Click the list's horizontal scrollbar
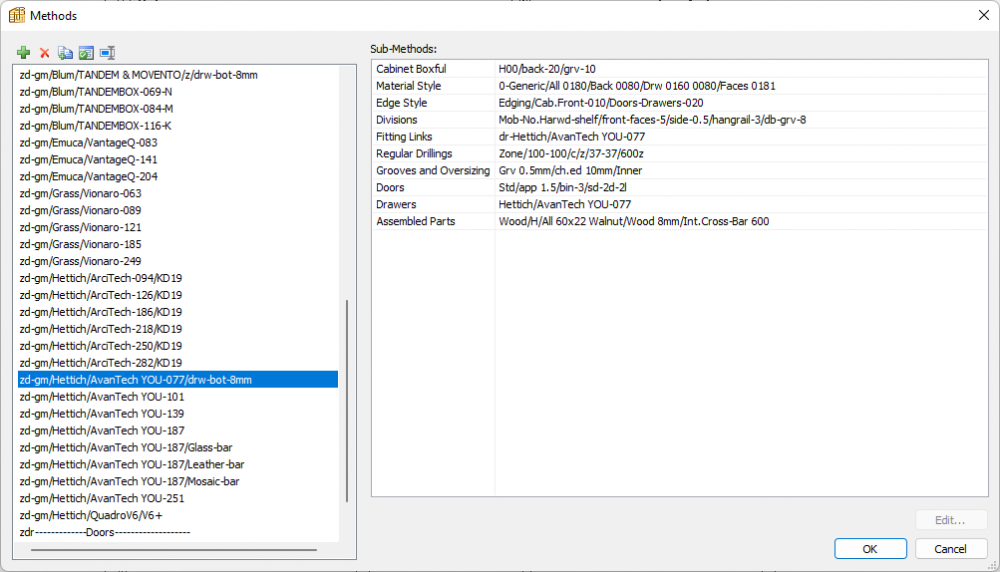Viewport: 1000px width, 572px height. click(x=173, y=550)
